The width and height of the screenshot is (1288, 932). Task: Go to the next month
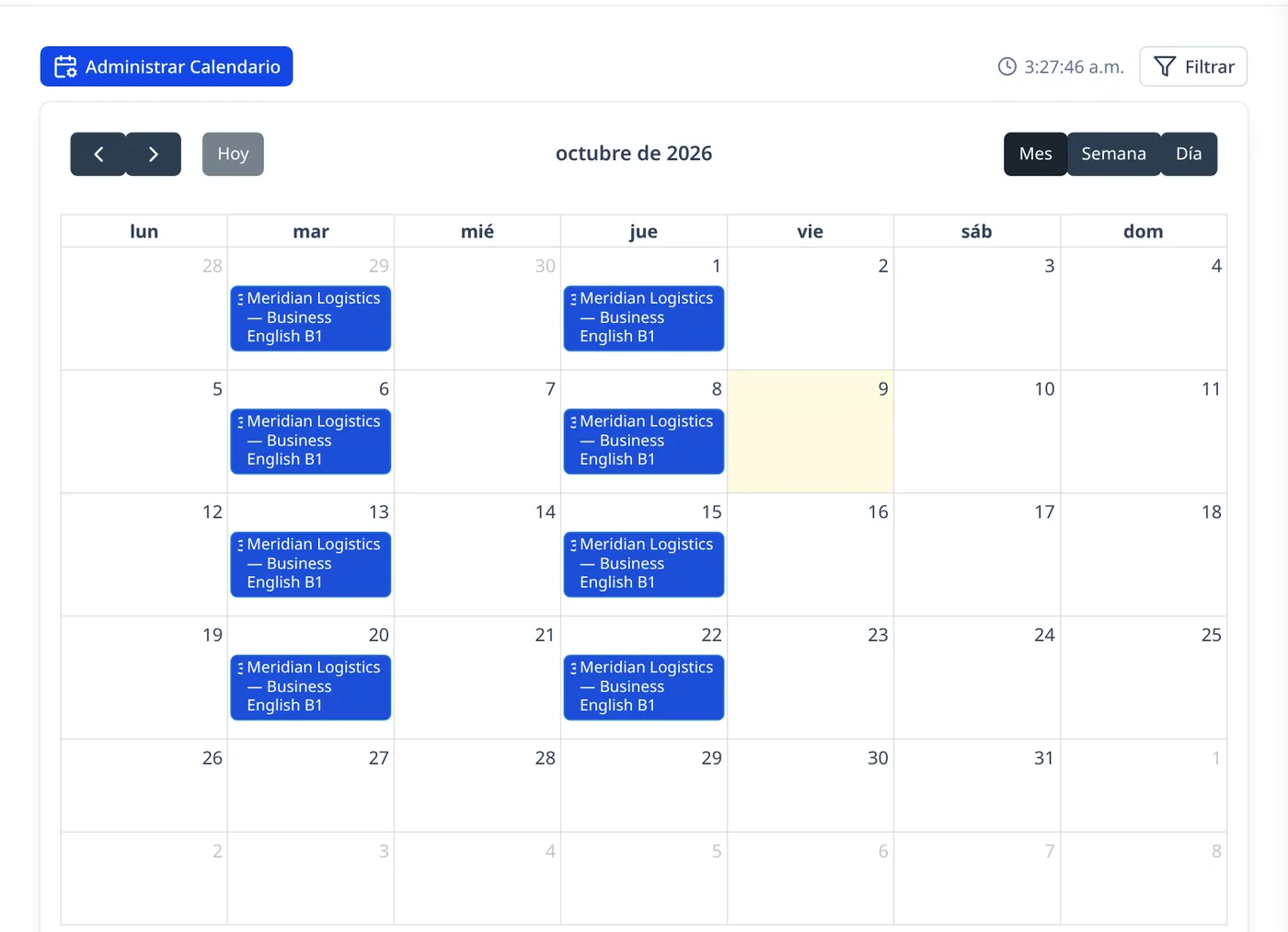pos(154,155)
